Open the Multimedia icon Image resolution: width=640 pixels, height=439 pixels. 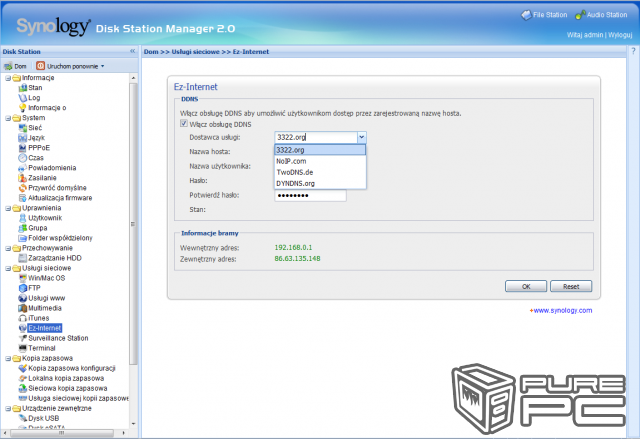coord(23,308)
